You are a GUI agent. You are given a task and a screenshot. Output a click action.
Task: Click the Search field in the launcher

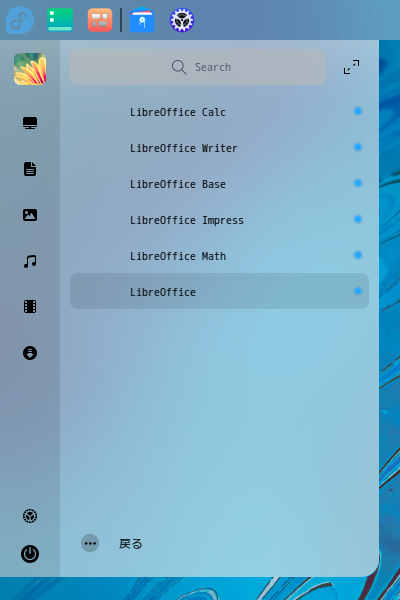(198, 67)
